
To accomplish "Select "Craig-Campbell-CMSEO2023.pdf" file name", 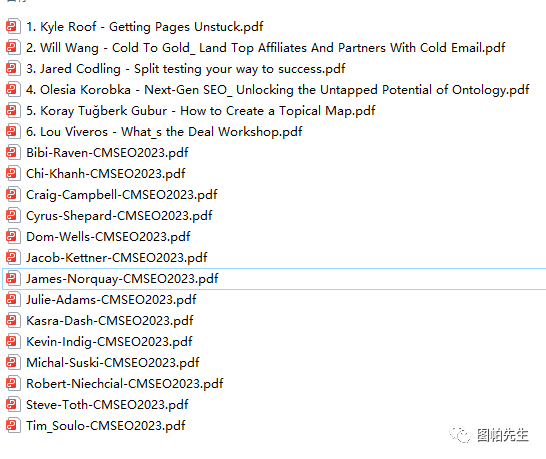I will [122, 195].
